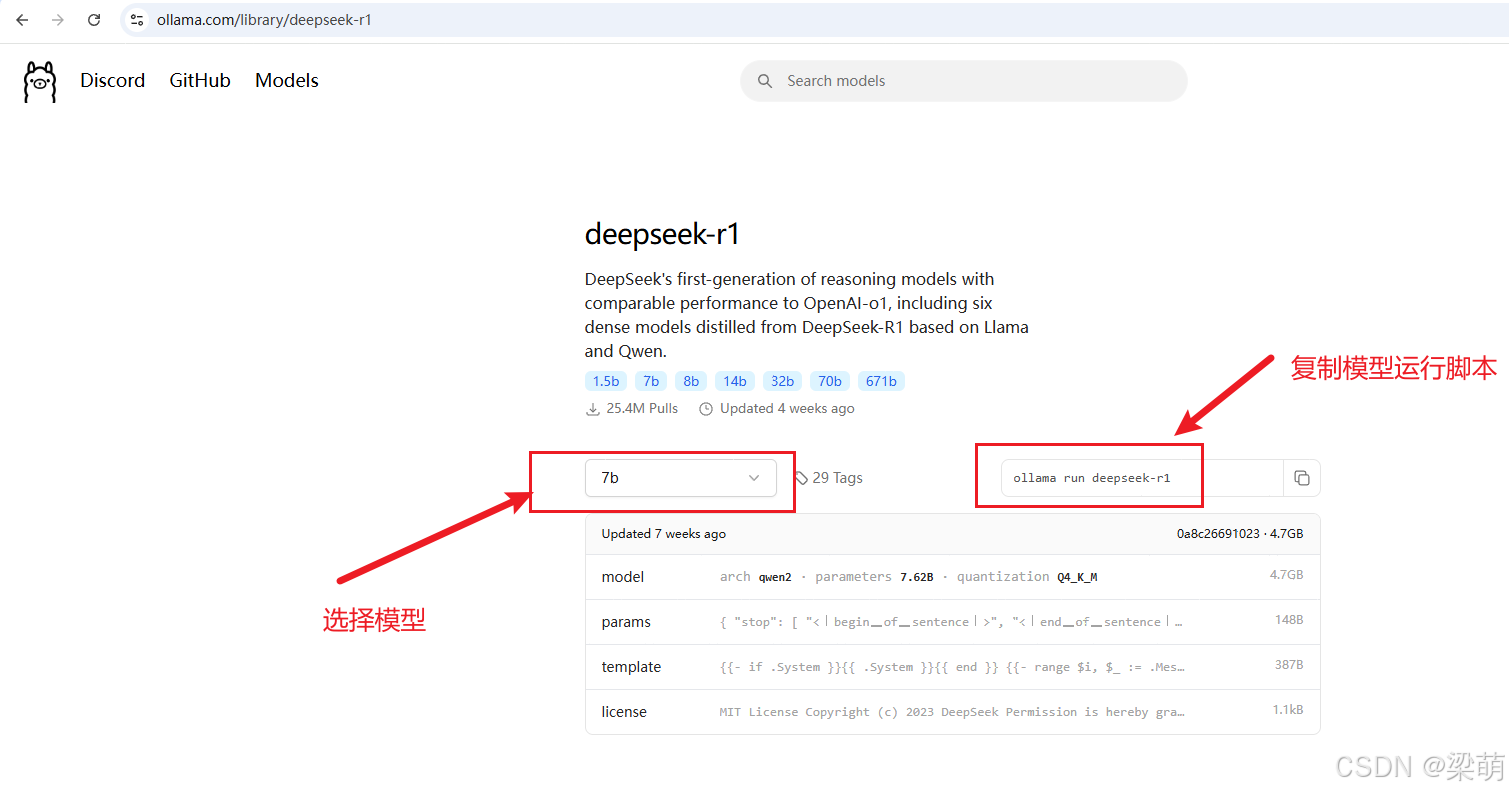The height and width of the screenshot is (793, 1509).
Task: Open the license file row
Action: pyautogui.click(x=952, y=712)
